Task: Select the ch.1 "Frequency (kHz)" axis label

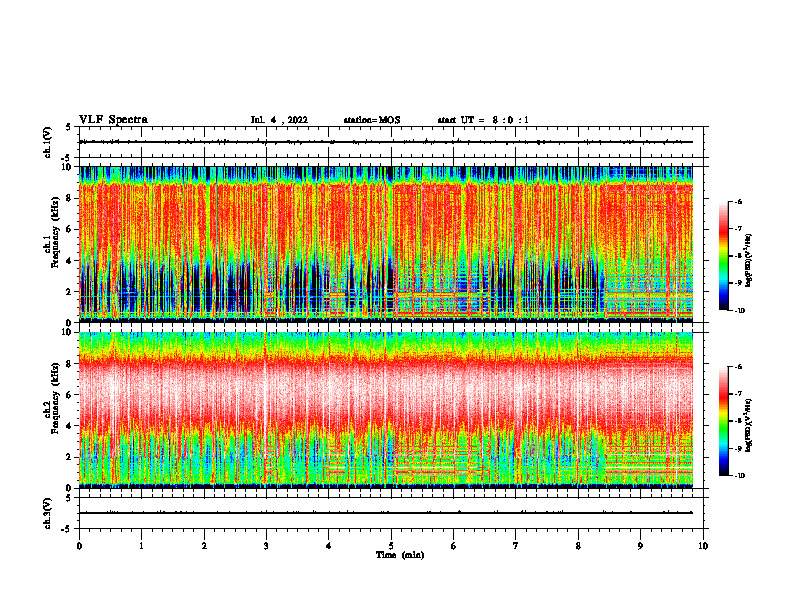Action: click(55, 232)
